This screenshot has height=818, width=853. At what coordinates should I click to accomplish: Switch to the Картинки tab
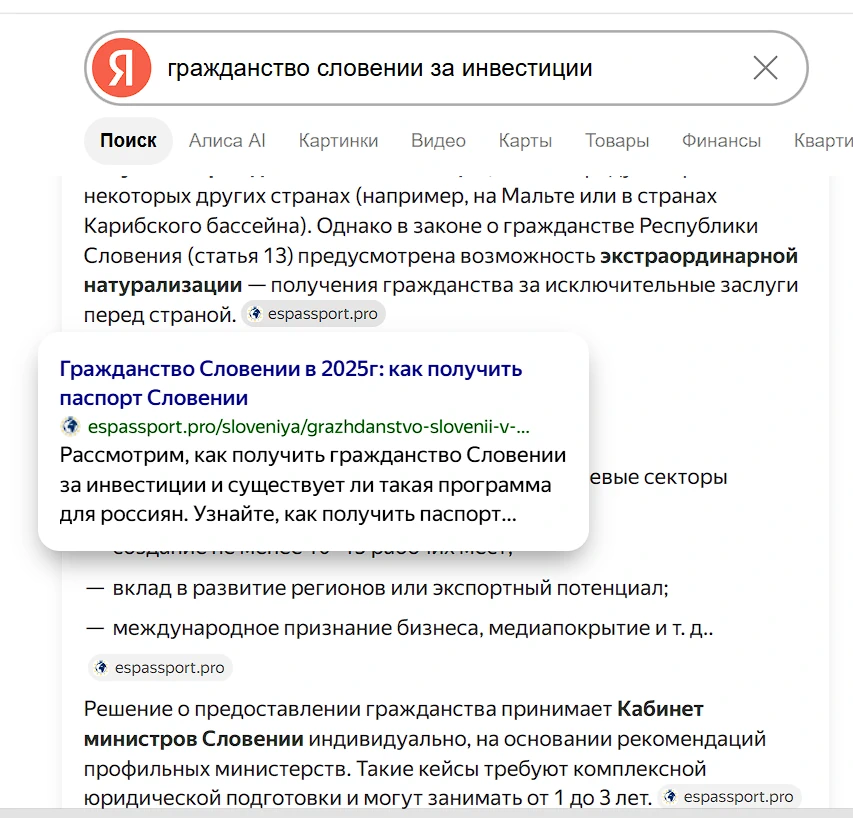click(338, 141)
